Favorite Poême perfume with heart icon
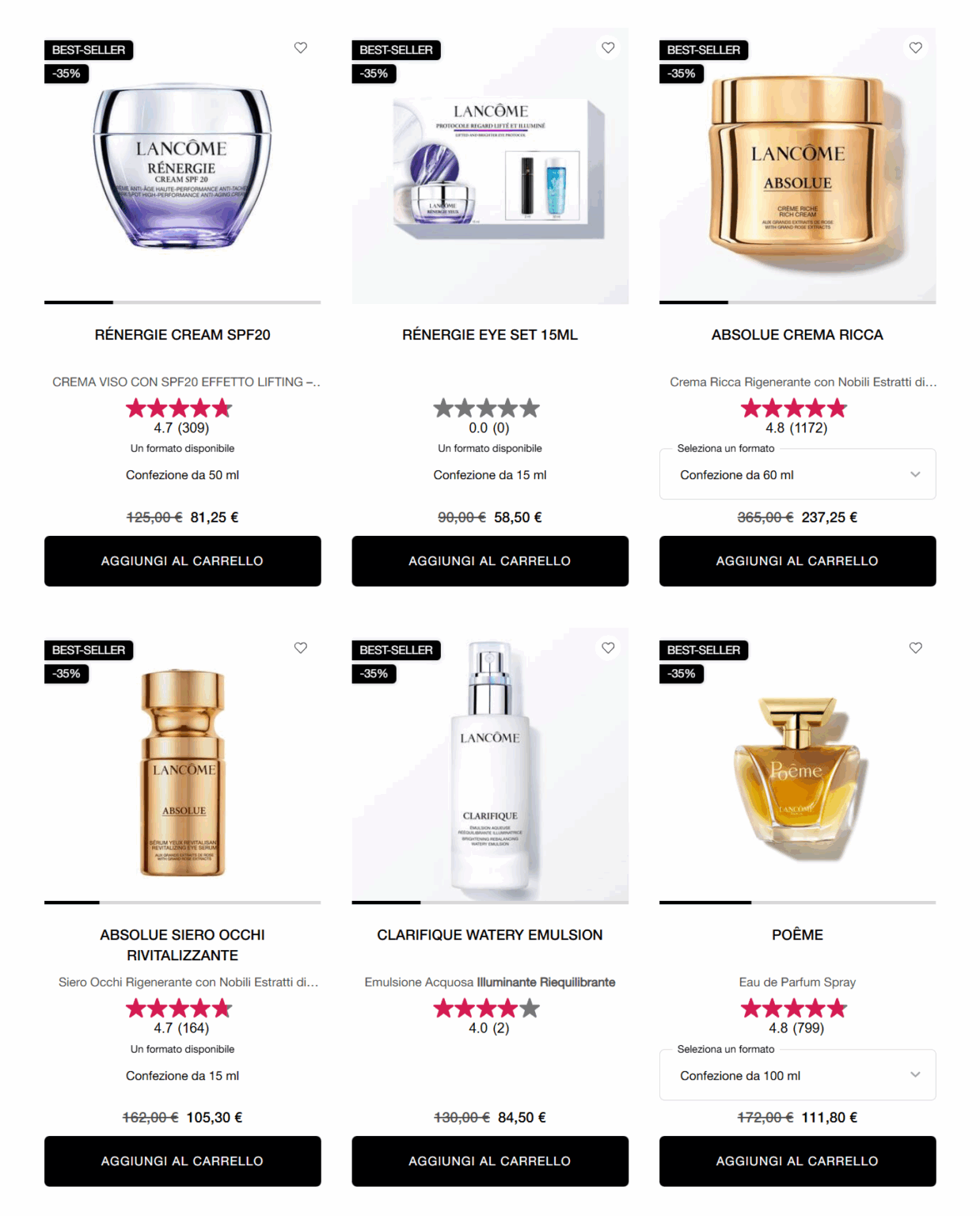 pyautogui.click(x=916, y=648)
